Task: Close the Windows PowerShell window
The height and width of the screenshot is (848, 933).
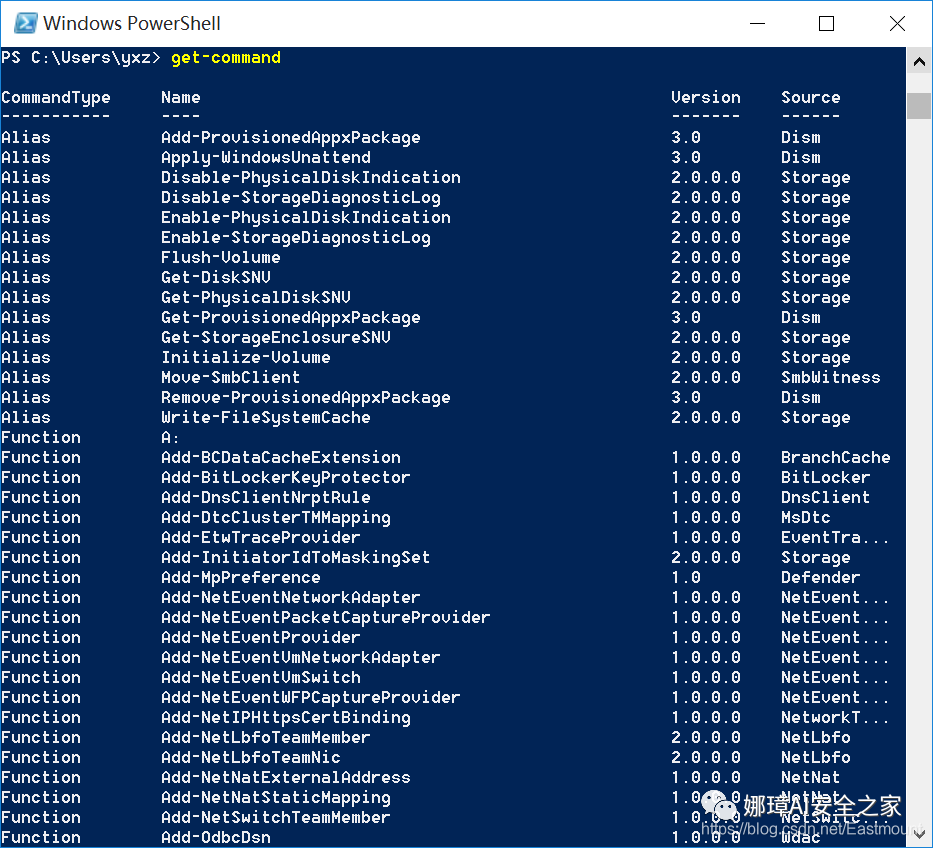Action: coord(897,23)
